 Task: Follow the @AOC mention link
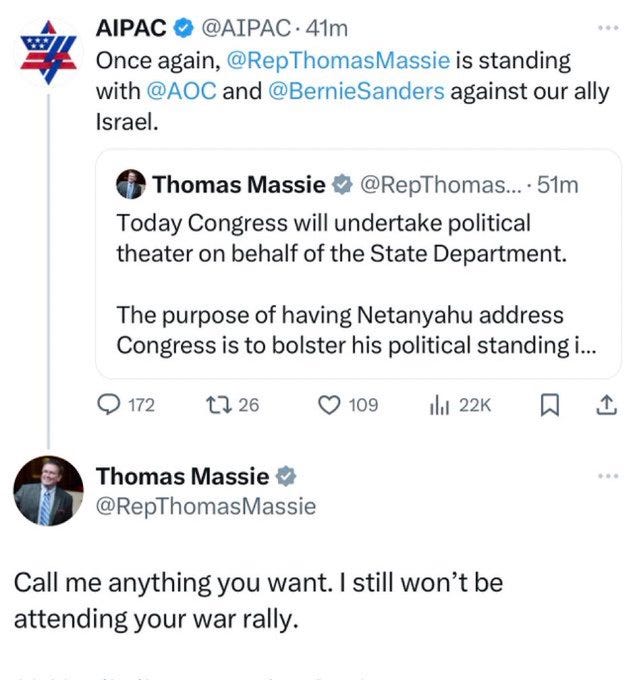tap(181, 92)
